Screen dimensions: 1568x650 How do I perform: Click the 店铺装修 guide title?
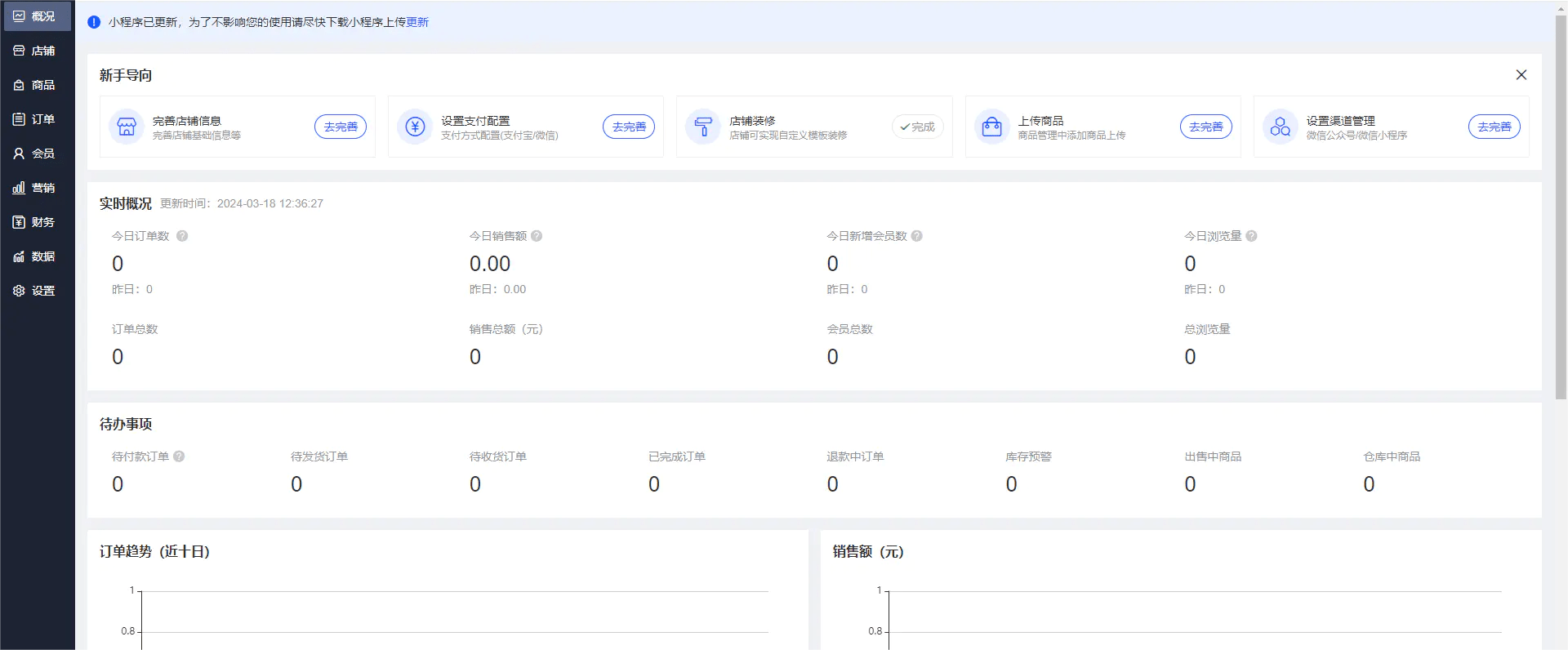tap(752, 121)
